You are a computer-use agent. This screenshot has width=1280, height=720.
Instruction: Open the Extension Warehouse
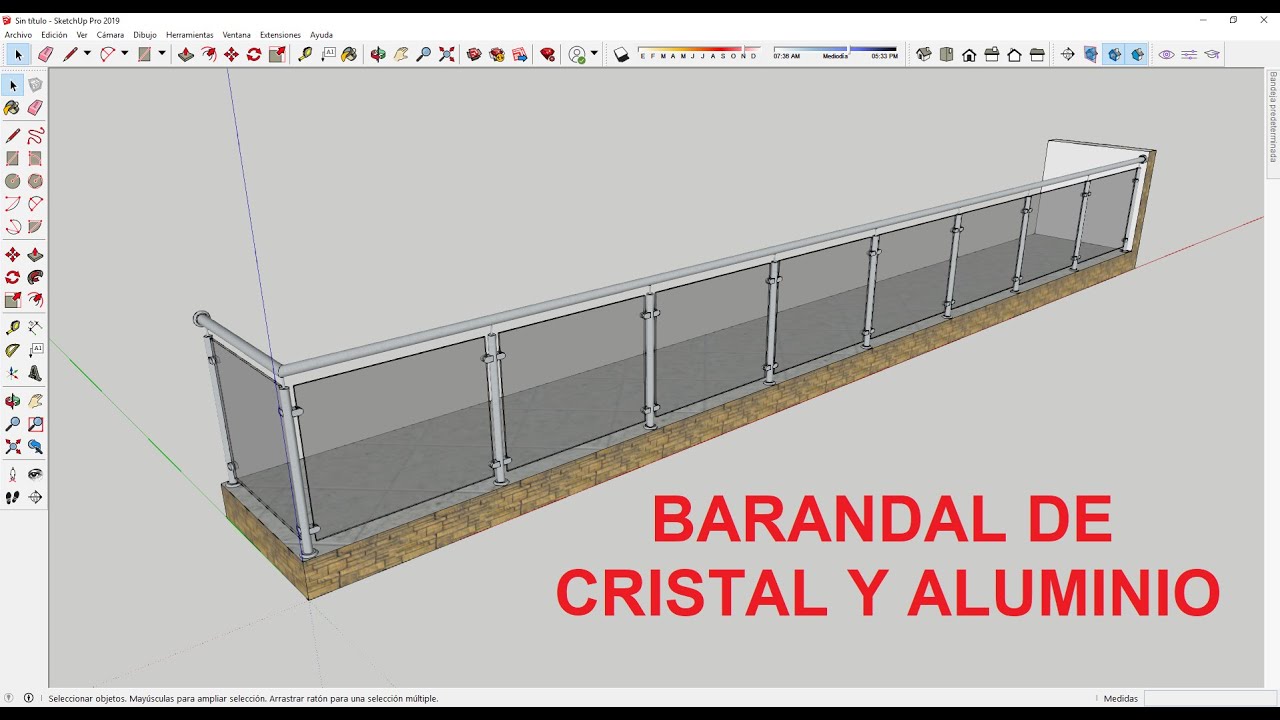pyautogui.click(x=497, y=54)
